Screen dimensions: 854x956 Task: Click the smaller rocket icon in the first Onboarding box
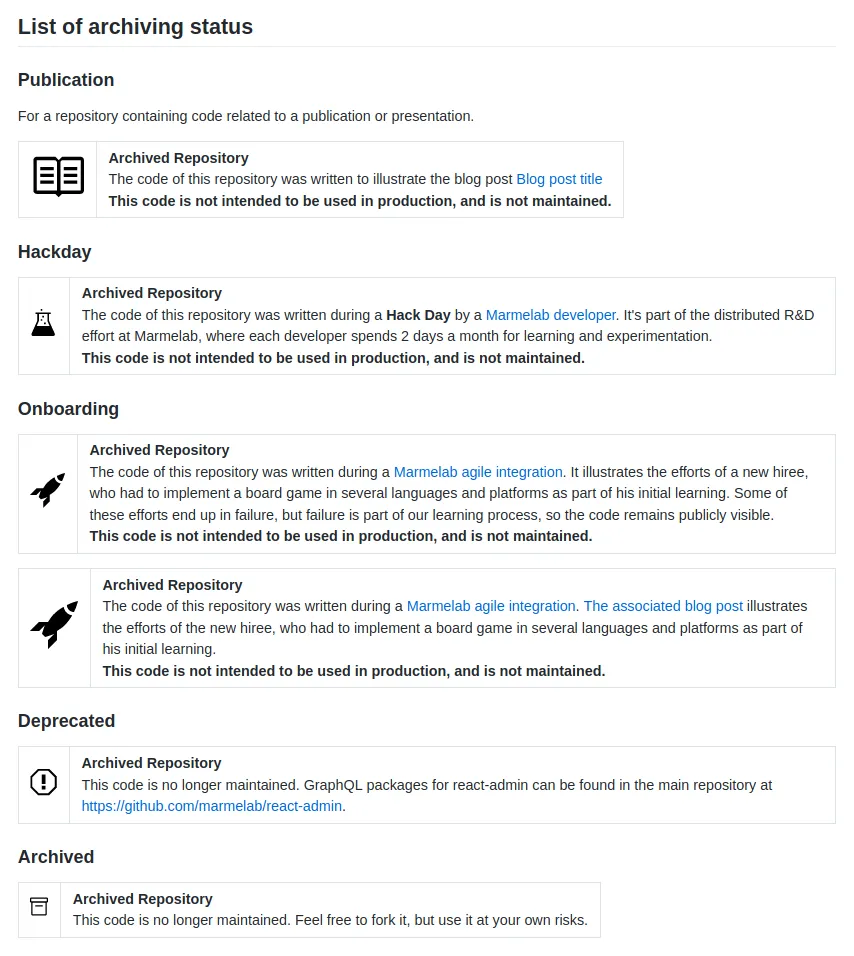point(47,490)
